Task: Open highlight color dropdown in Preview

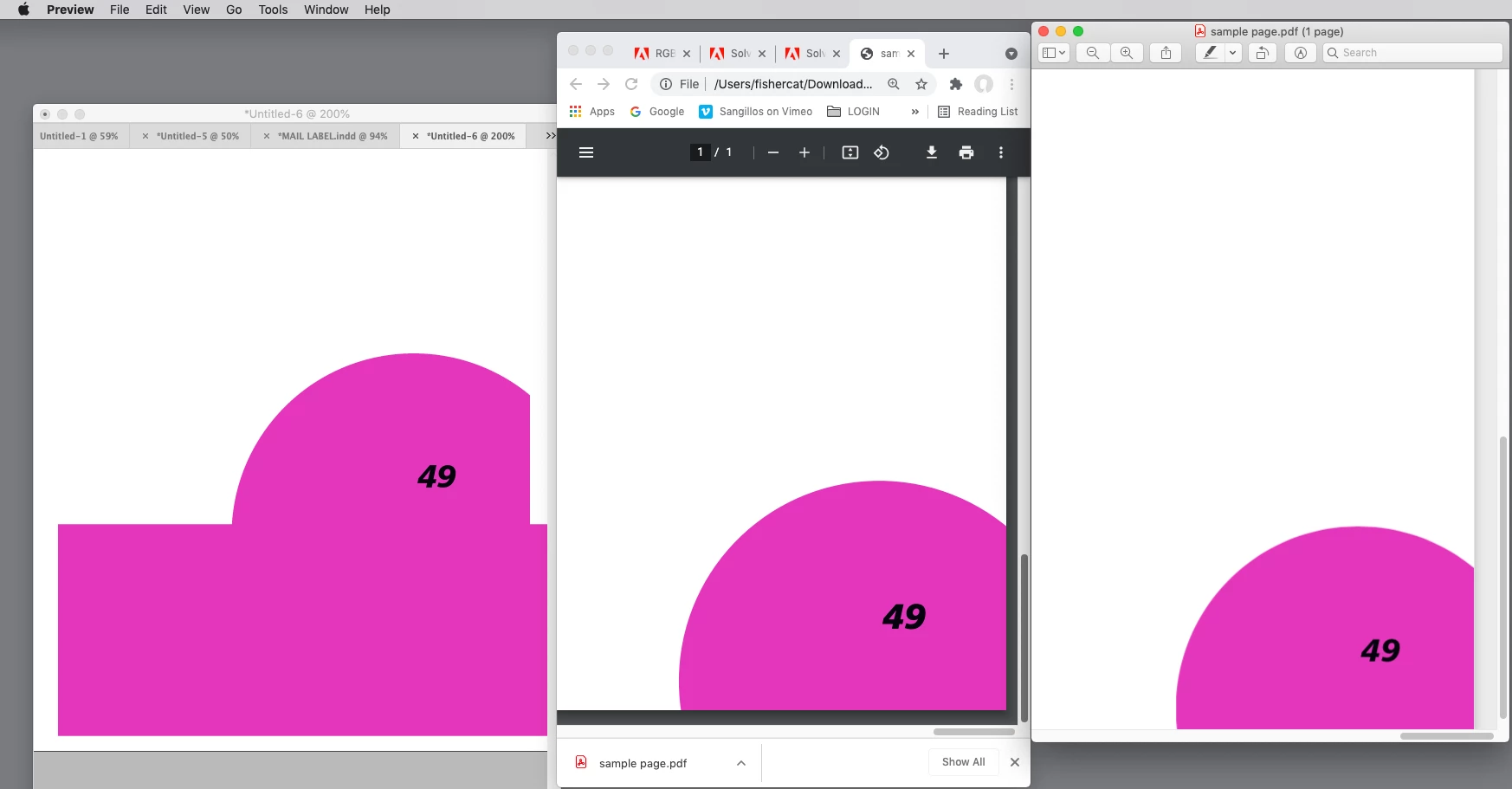Action: pos(1233,53)
